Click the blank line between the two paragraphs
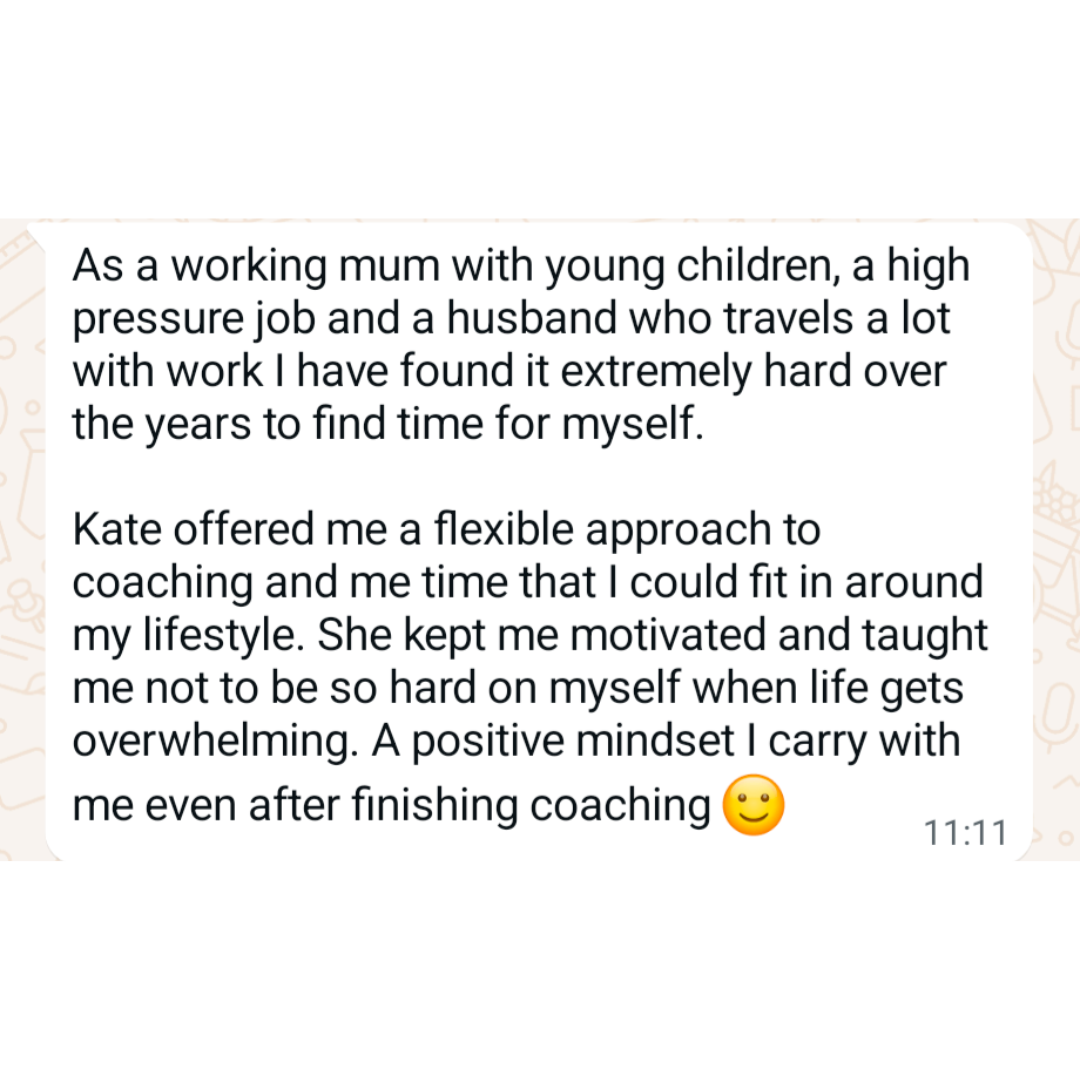Viewport: 1080px width, 1080px height. [400, 477]
